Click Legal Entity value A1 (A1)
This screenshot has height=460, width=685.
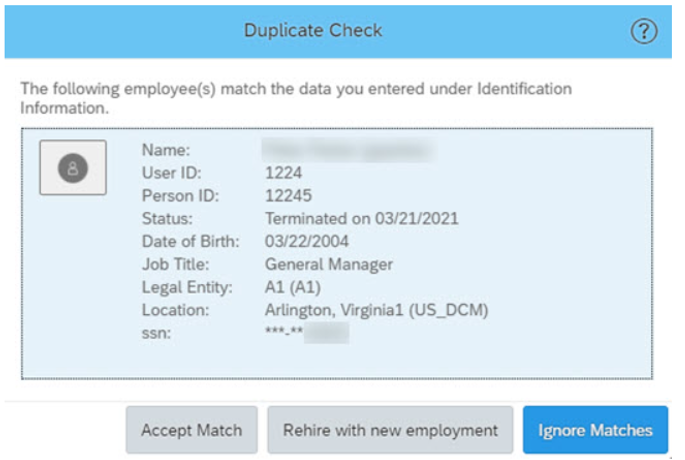293,287
